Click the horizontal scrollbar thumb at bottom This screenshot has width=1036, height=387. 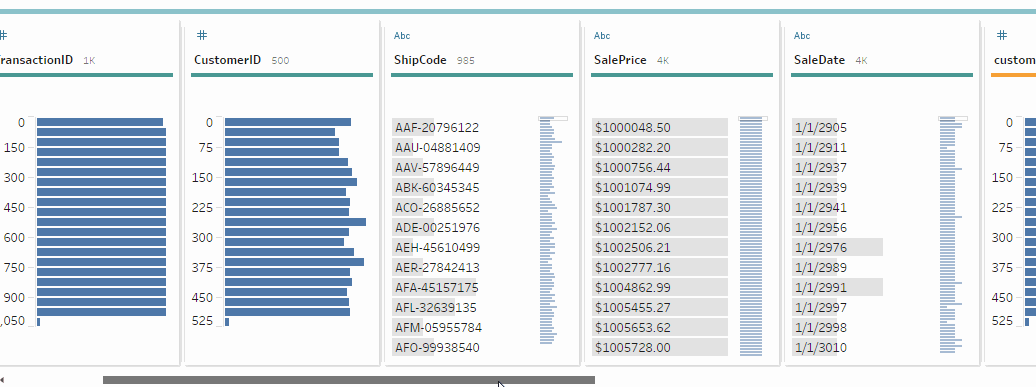pos(349,380)
